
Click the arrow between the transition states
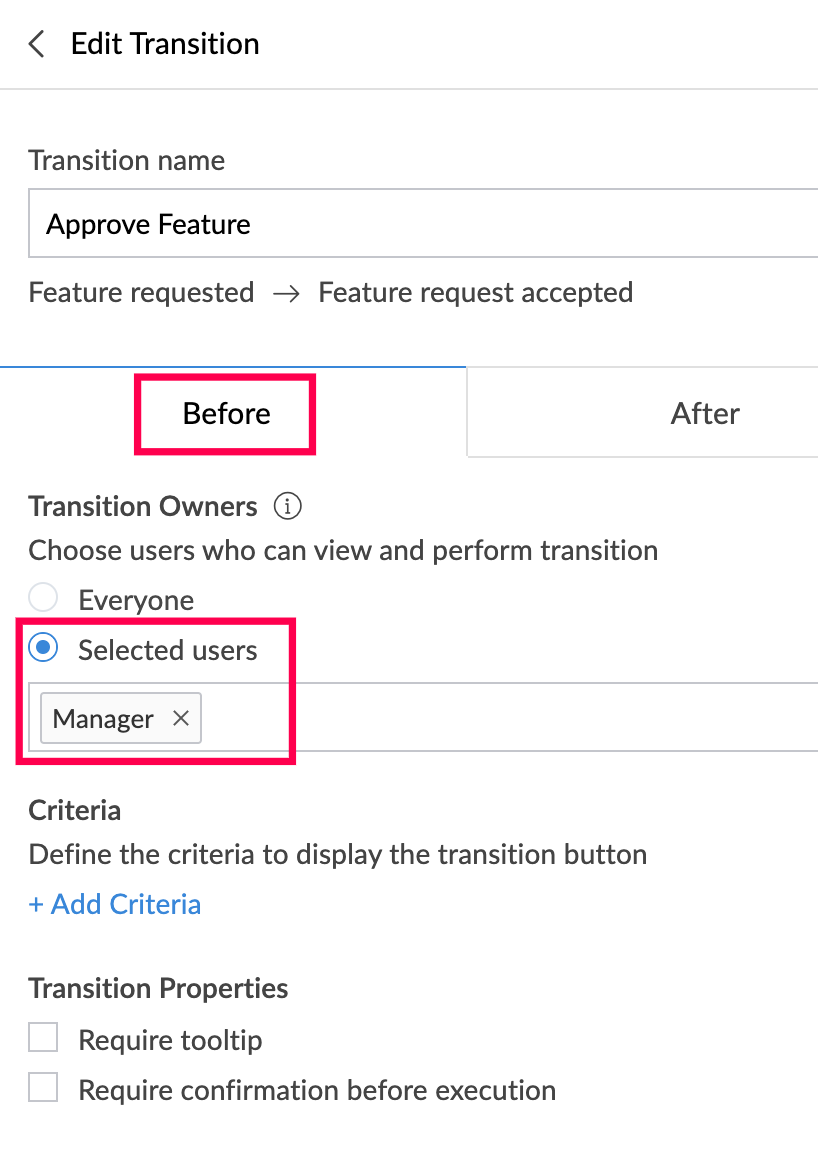pos(286,294)
